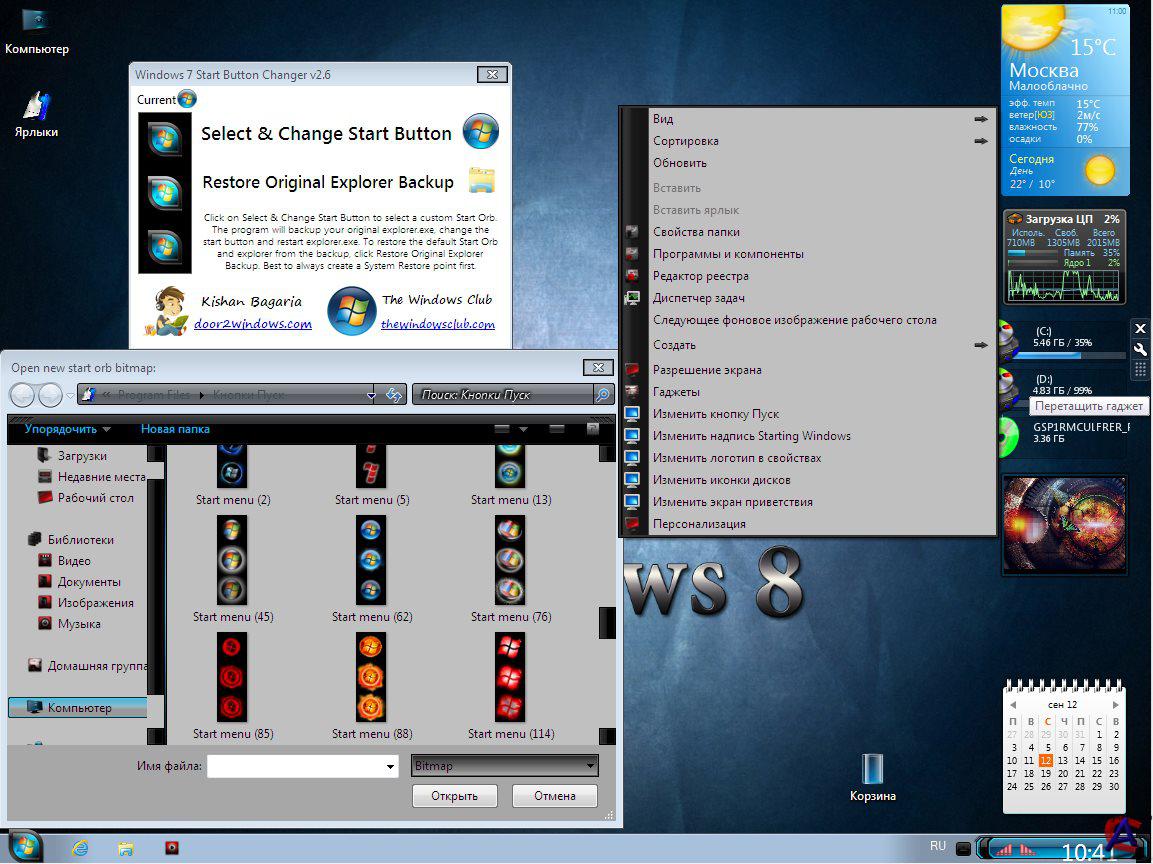Open Windows Explorer folder on the taskbar
The image size is (1153, 864).
126,849
